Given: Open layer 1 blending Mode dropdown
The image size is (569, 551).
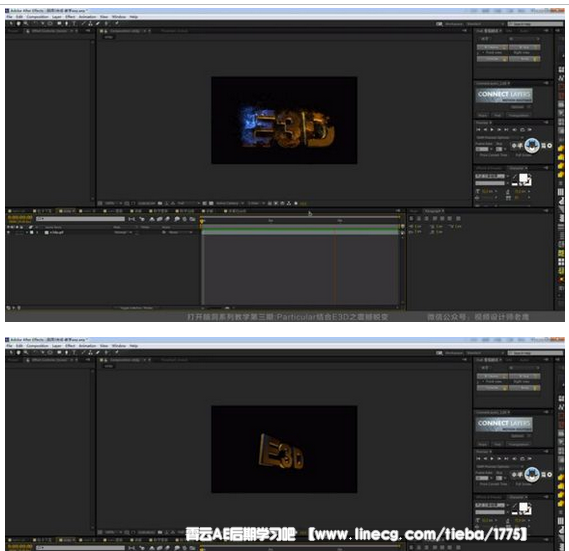Looking at the screenshot, I should 123,232.
